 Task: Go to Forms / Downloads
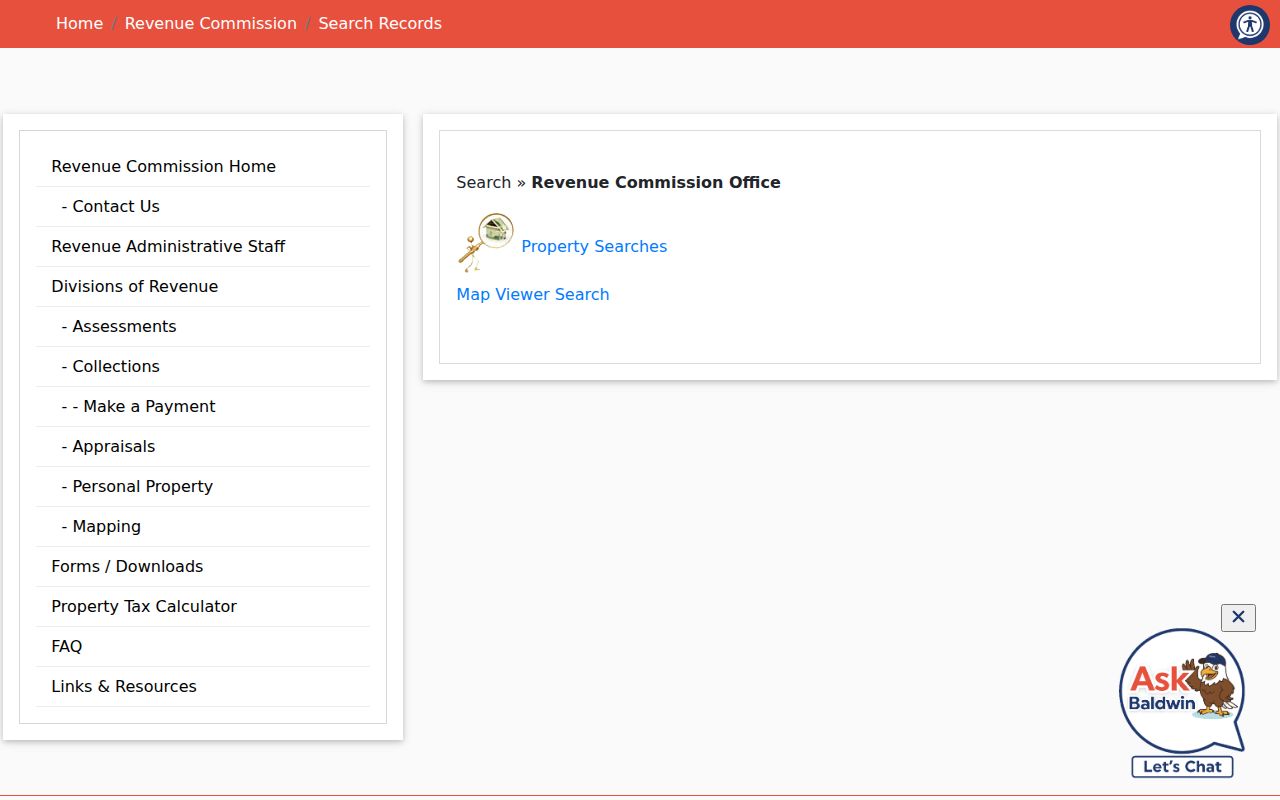pos(203,566)
